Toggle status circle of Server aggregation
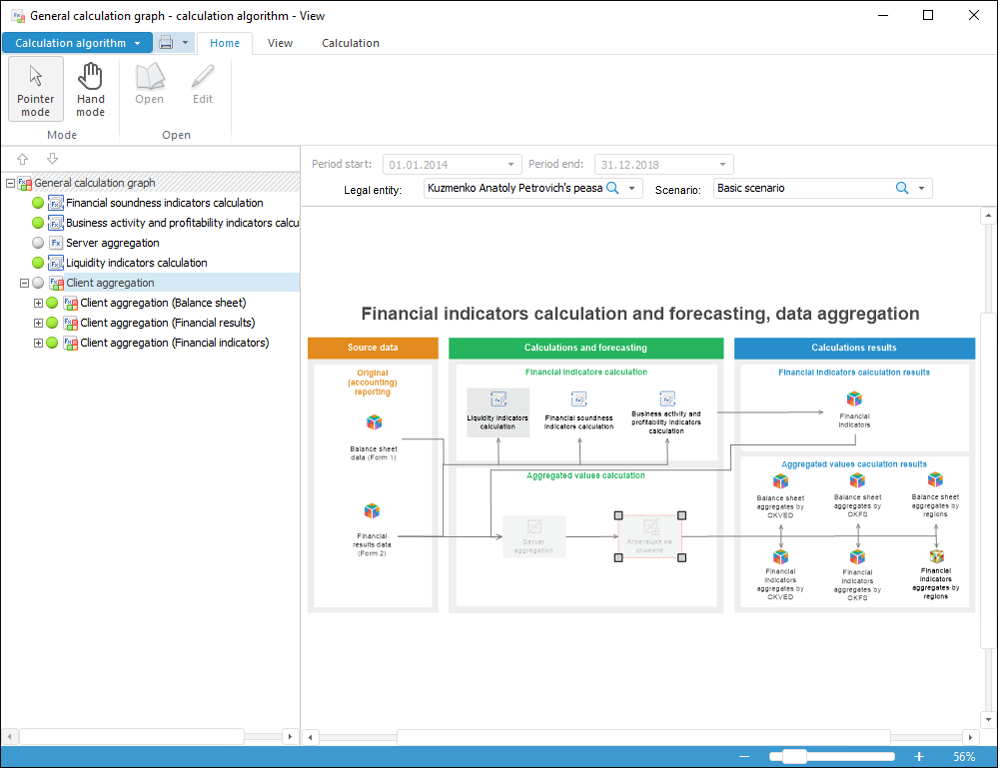Image resolution: width=1000 pixels, height=770 pixels. pos(38,243)
